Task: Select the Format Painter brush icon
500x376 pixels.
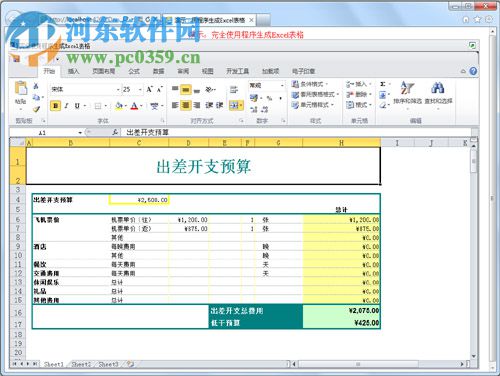Action: click(x=36, y=109)
